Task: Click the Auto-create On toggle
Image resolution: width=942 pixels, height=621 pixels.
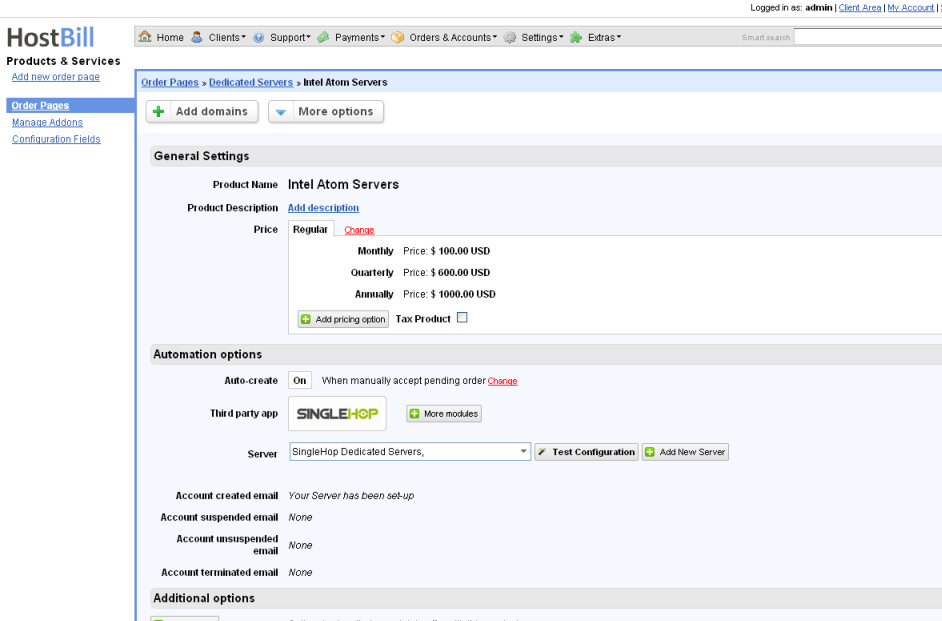Action: tap(300, 380)
